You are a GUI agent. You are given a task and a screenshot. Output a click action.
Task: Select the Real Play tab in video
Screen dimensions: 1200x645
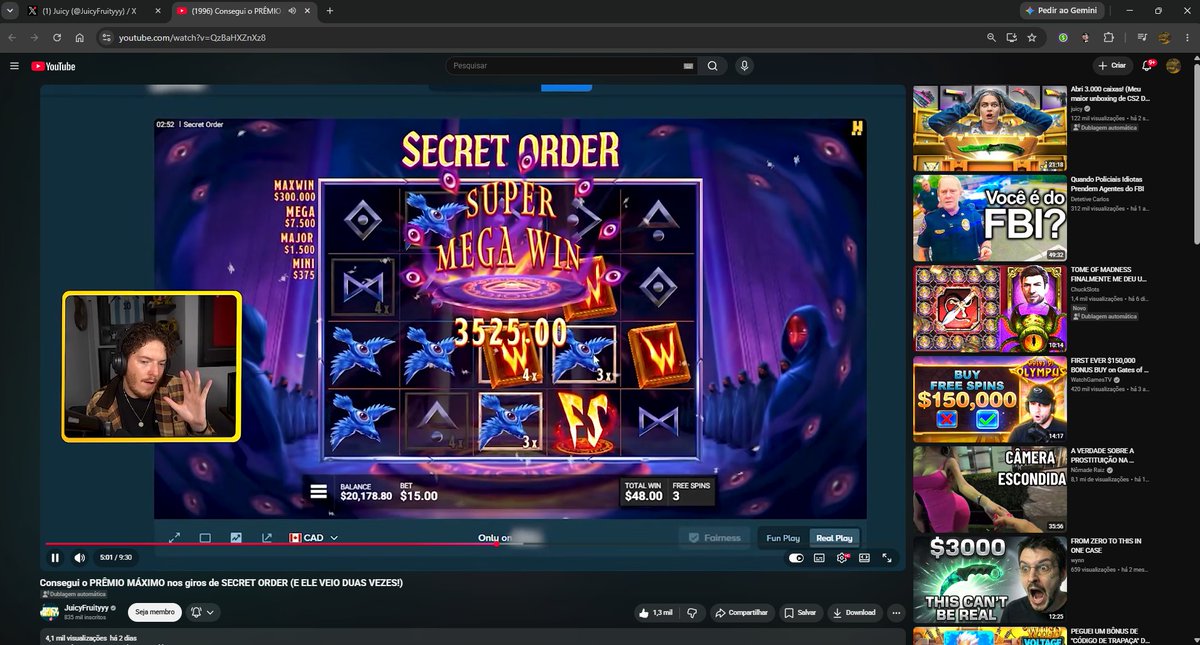click(x=834, y=538)
